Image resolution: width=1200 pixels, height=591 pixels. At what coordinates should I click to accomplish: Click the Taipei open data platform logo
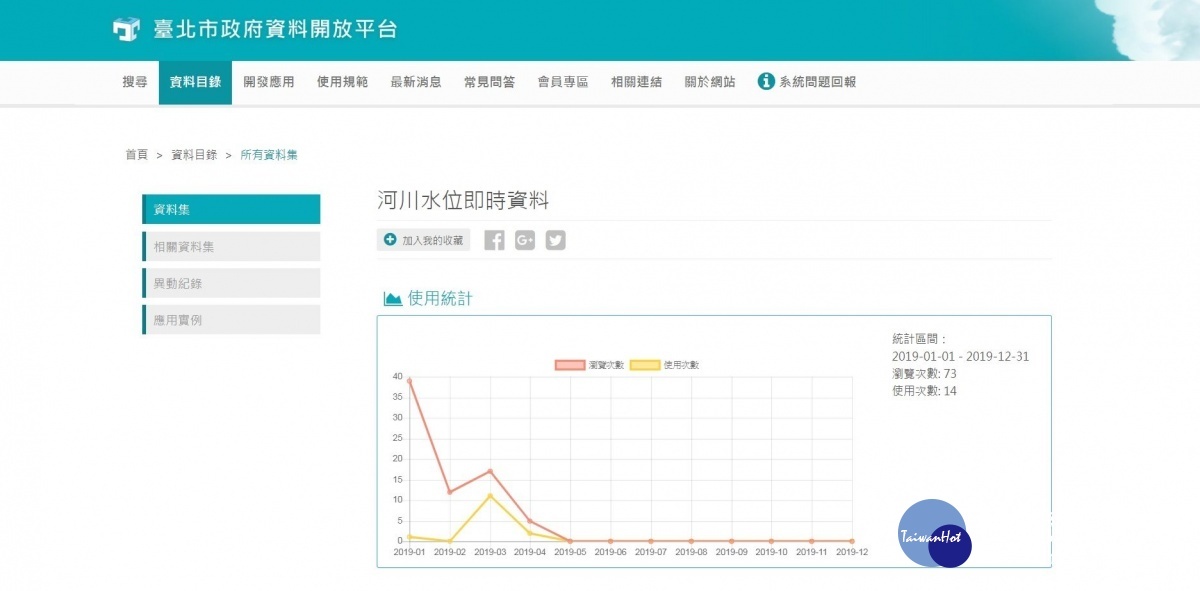(126, 29)
